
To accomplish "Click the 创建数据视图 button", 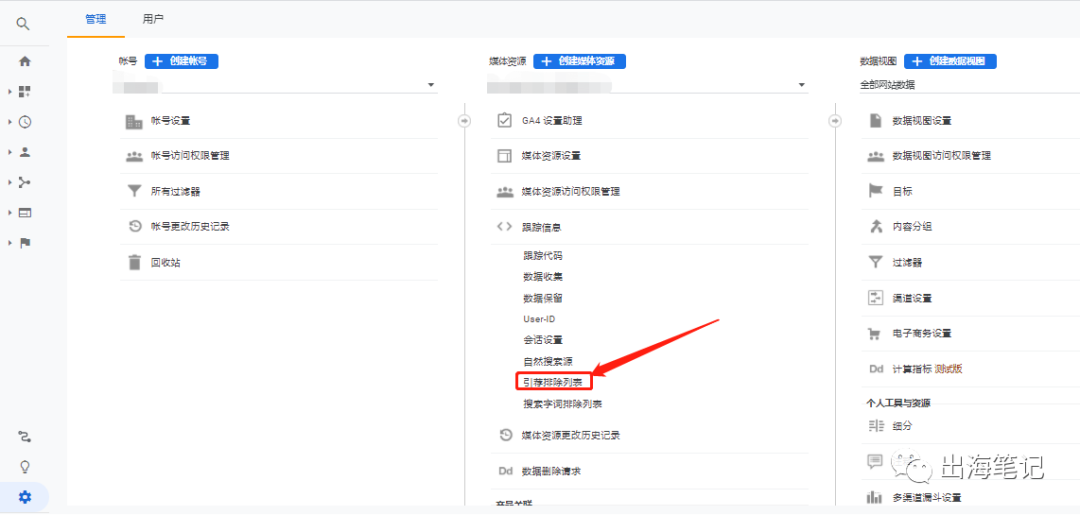I will click(951, 61).
